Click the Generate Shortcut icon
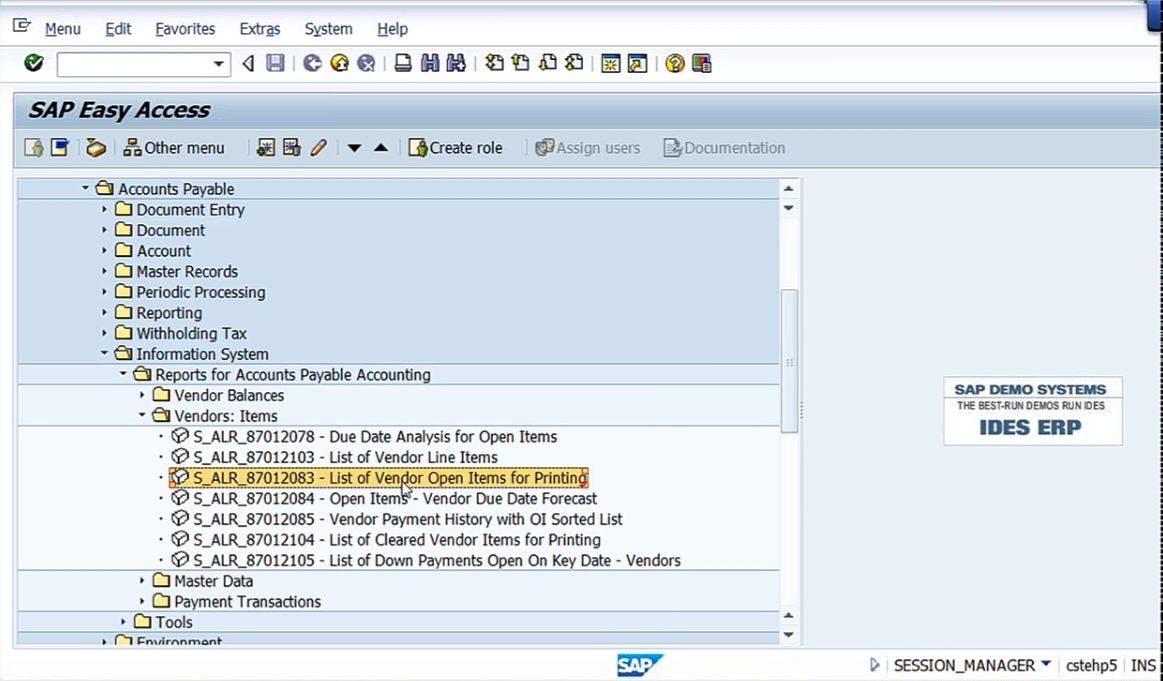Image resolution: width=1163 pixels, height=681 pixels. point(637,63)
